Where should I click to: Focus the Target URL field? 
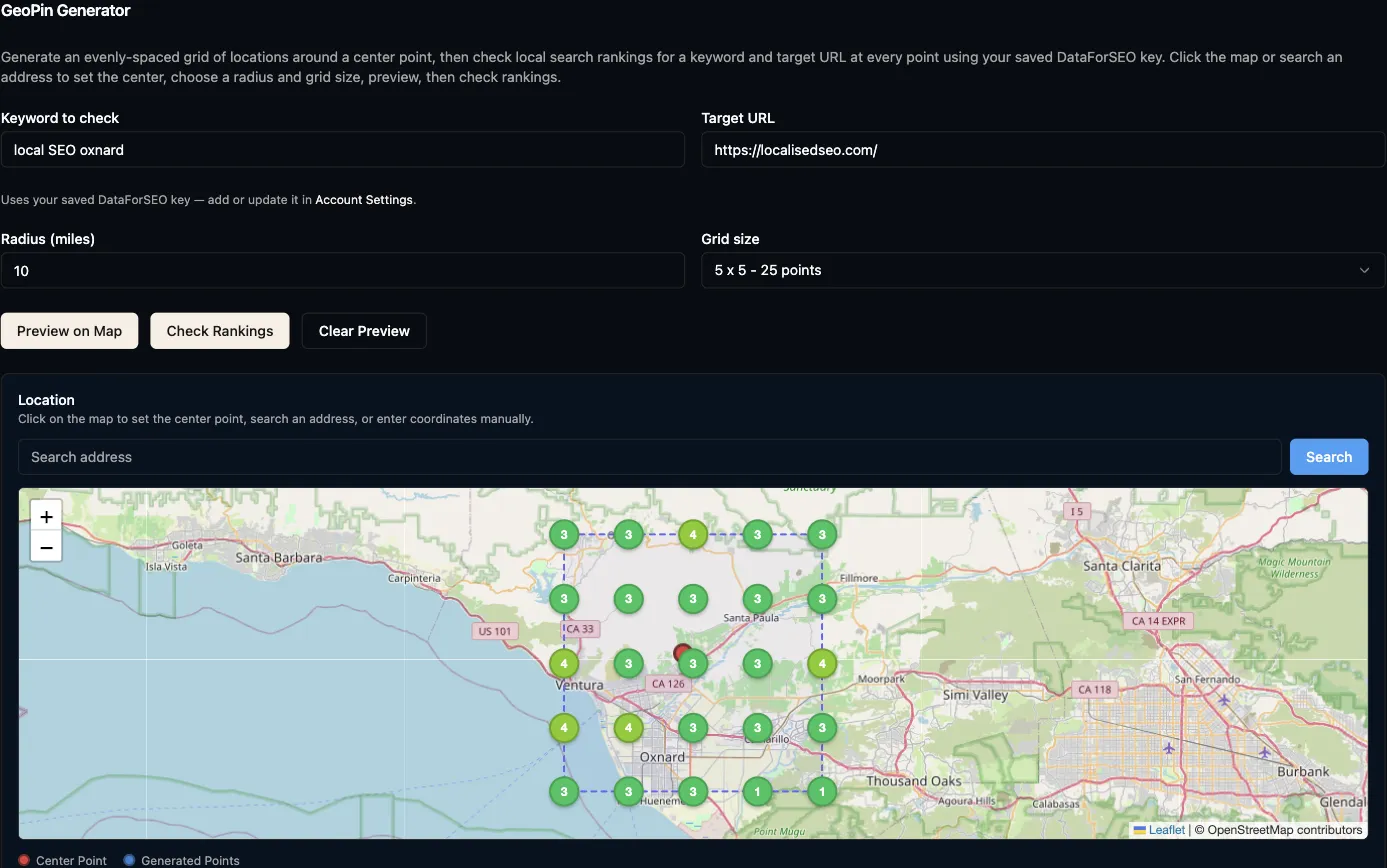click(x=1043, y=150)
